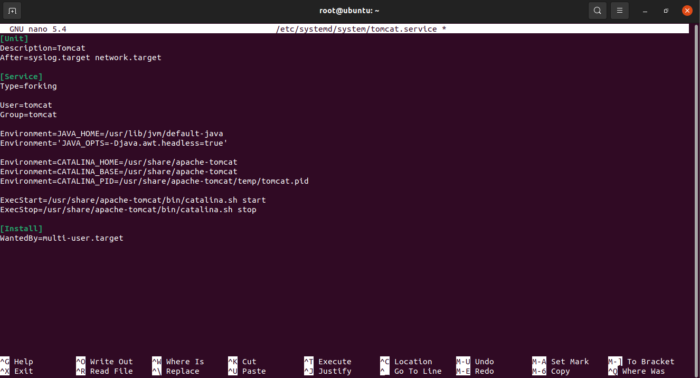700x378 pixels.
Task: Place cursor on the [Service] header
Action: (x=21, y=77)
